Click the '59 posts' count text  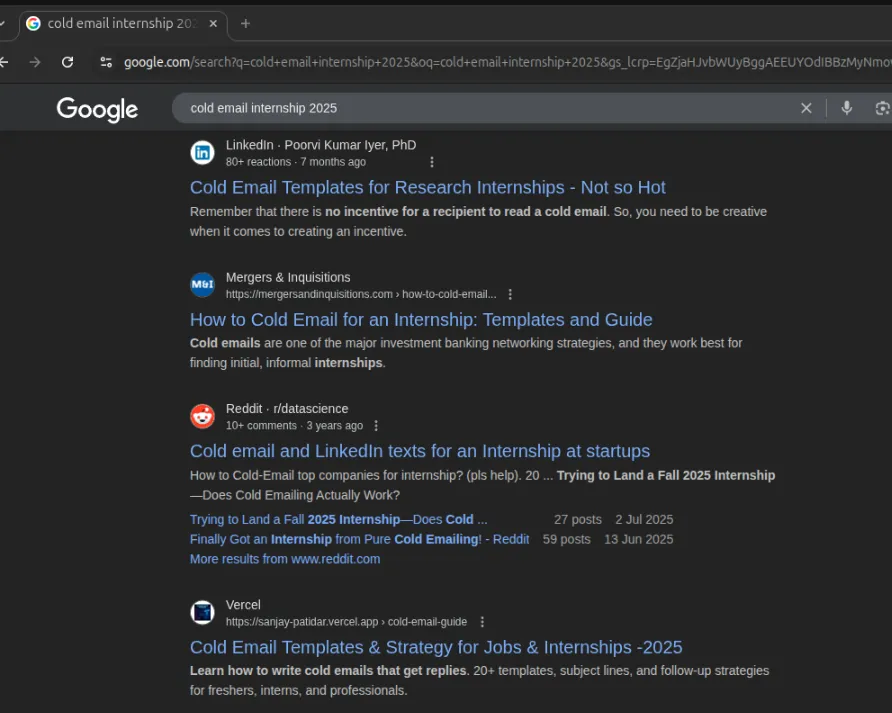(567, 539)
